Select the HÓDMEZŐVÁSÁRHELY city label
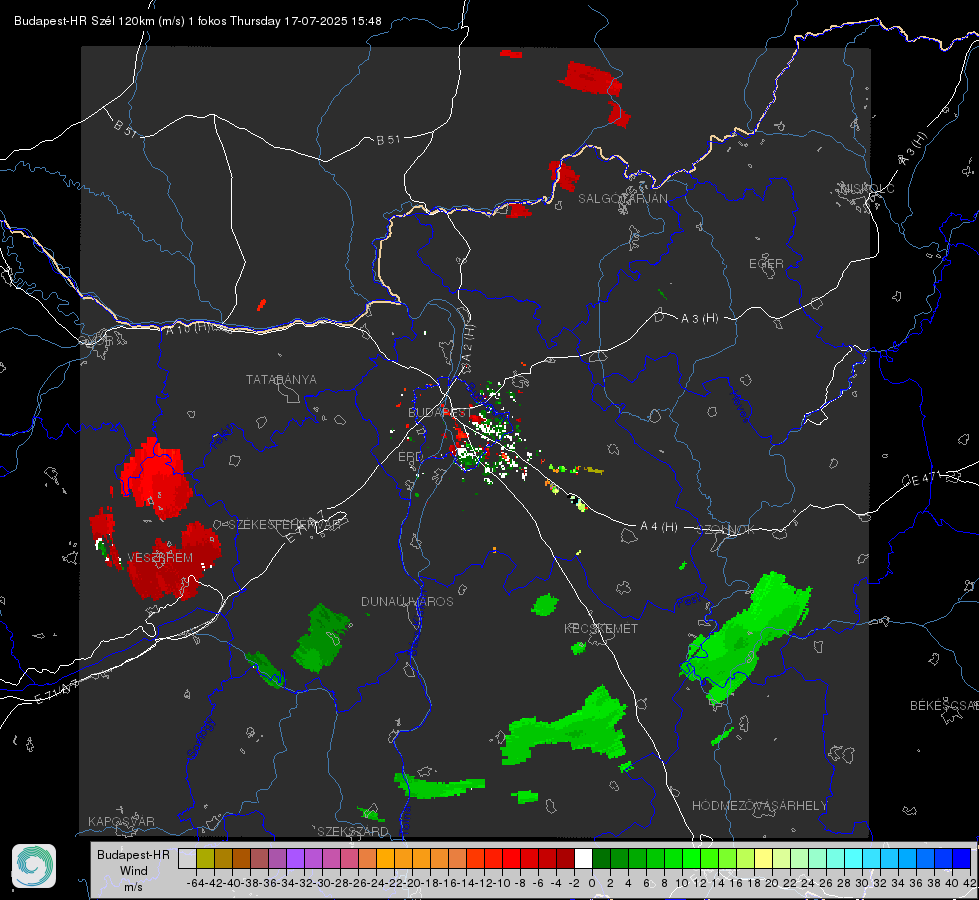This screenshot has height=900, width=979. (759, 806)
